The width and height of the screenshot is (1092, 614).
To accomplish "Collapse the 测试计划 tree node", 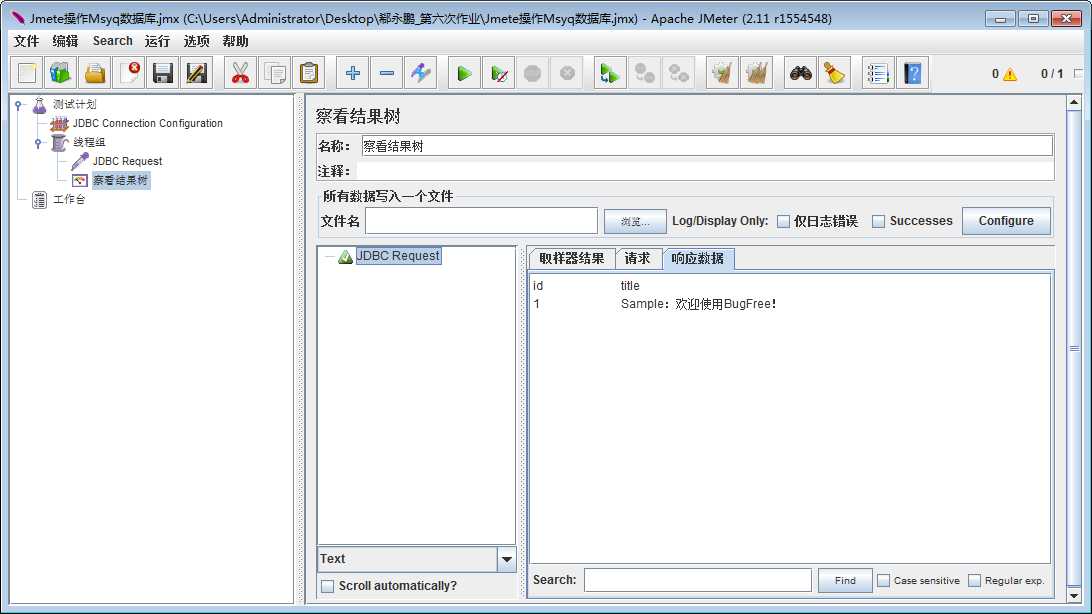I will [19, 104].
